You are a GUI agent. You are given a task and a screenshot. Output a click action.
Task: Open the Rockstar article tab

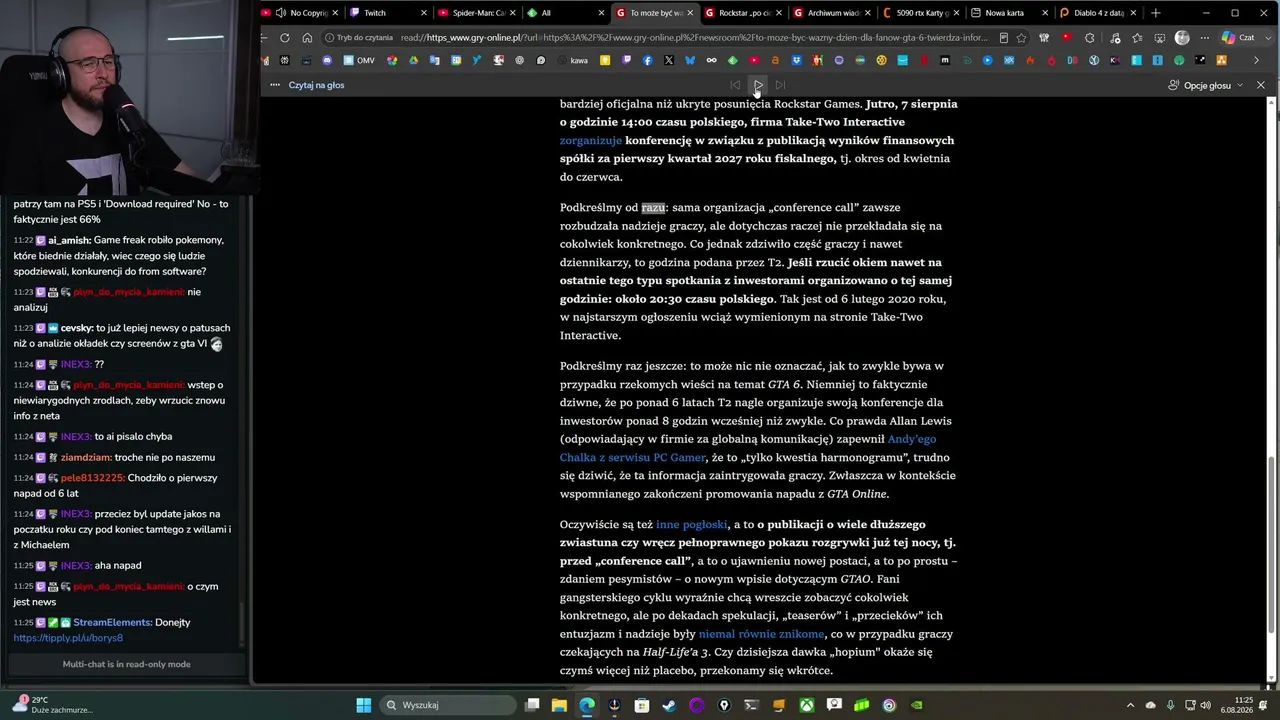743,13
